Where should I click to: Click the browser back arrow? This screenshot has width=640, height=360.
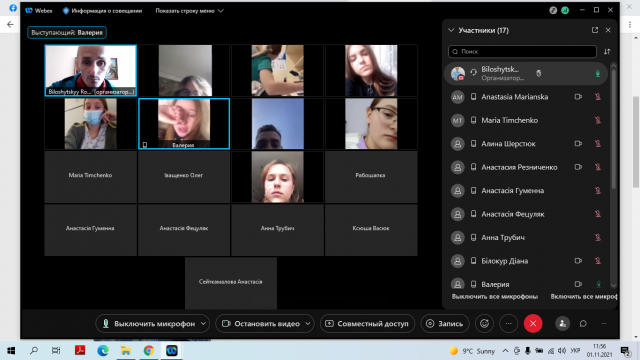coord(10,24)
